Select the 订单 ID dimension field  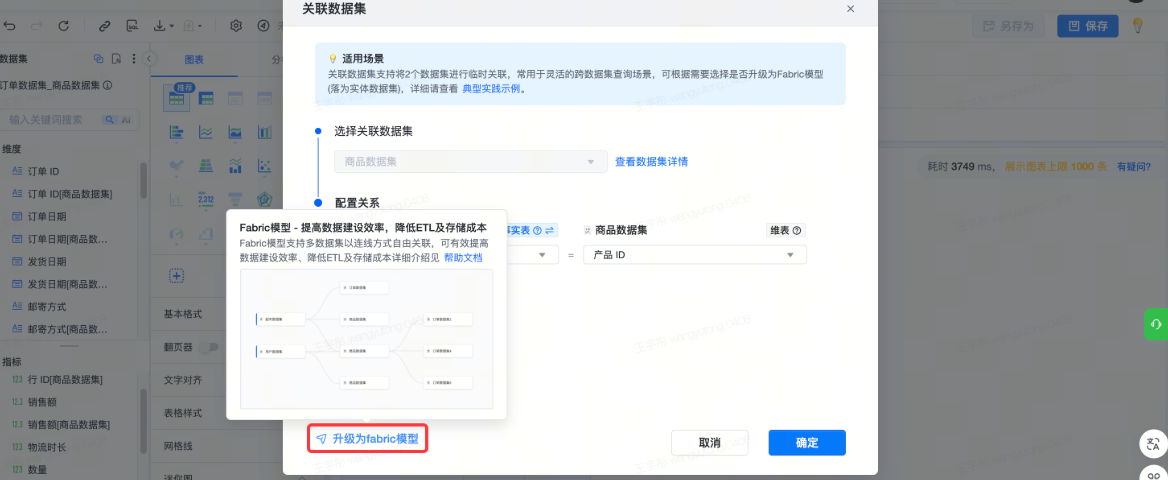(x=42, y=171)
